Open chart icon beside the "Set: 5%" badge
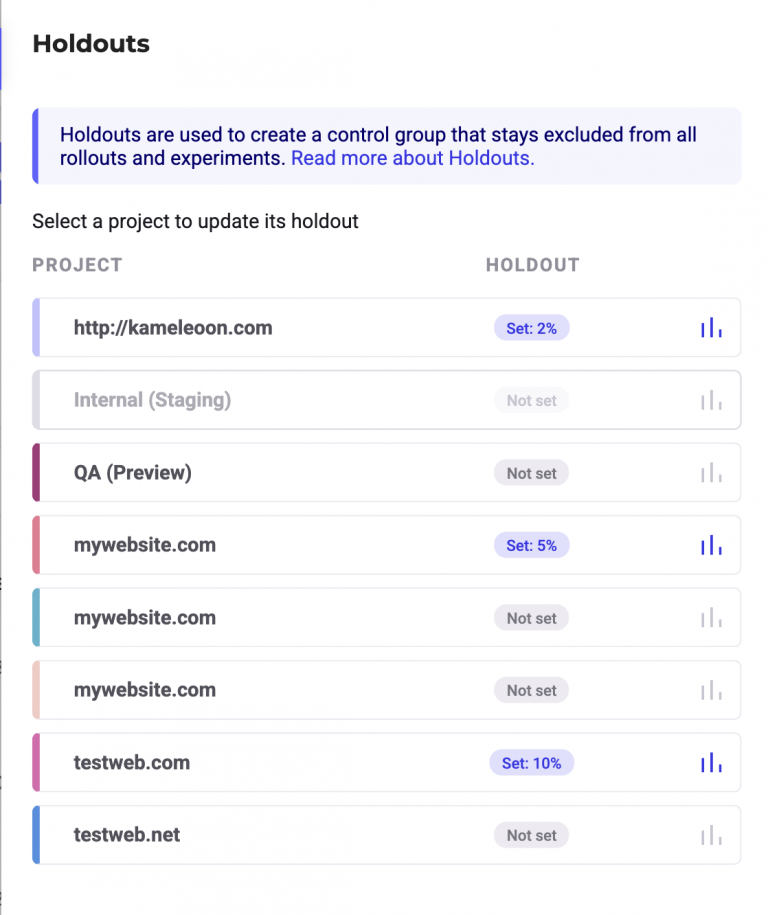The height and width of the screenshot is (915, 768). 711,546
